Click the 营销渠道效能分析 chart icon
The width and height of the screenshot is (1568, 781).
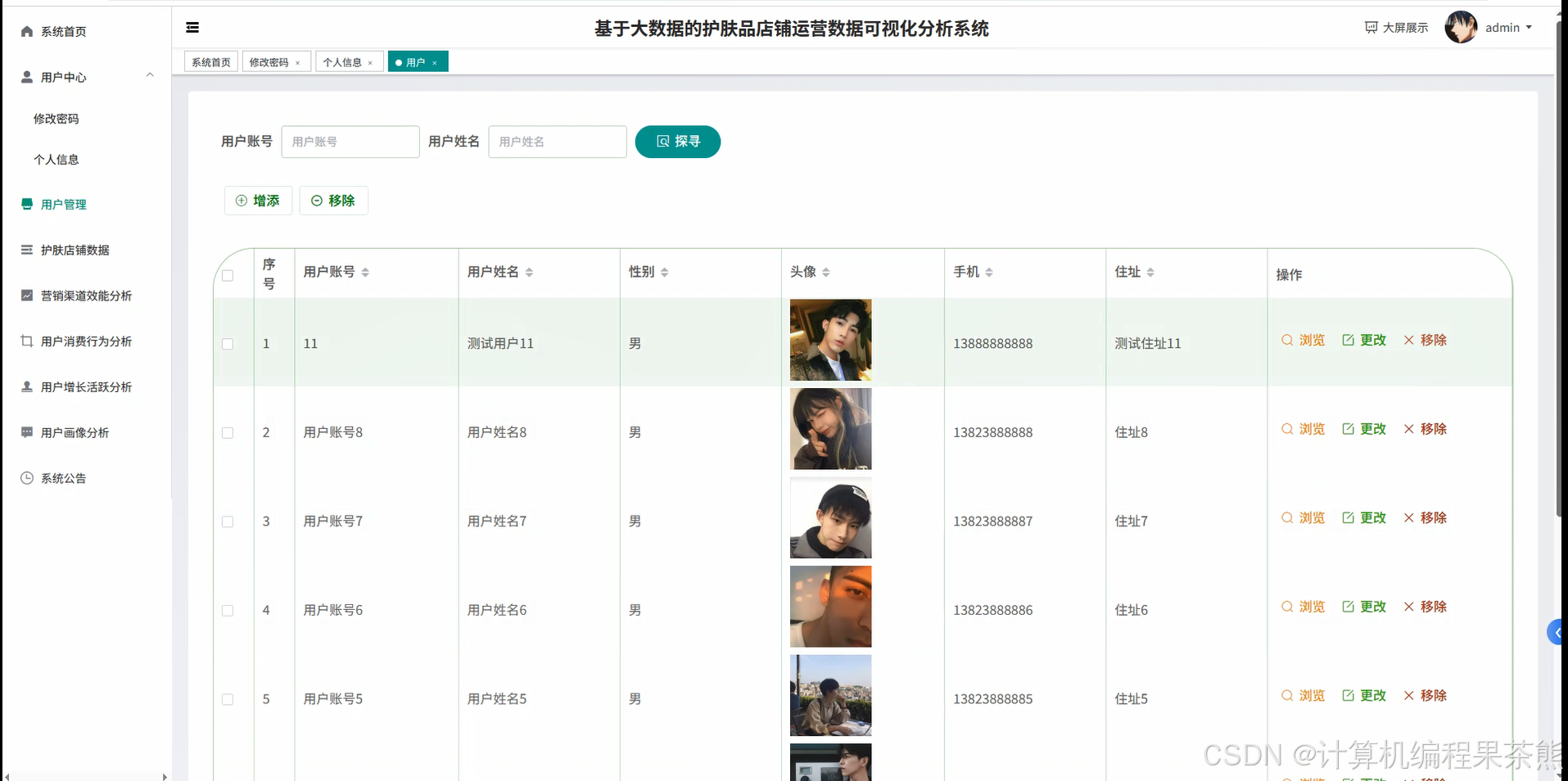coord(27,296)
